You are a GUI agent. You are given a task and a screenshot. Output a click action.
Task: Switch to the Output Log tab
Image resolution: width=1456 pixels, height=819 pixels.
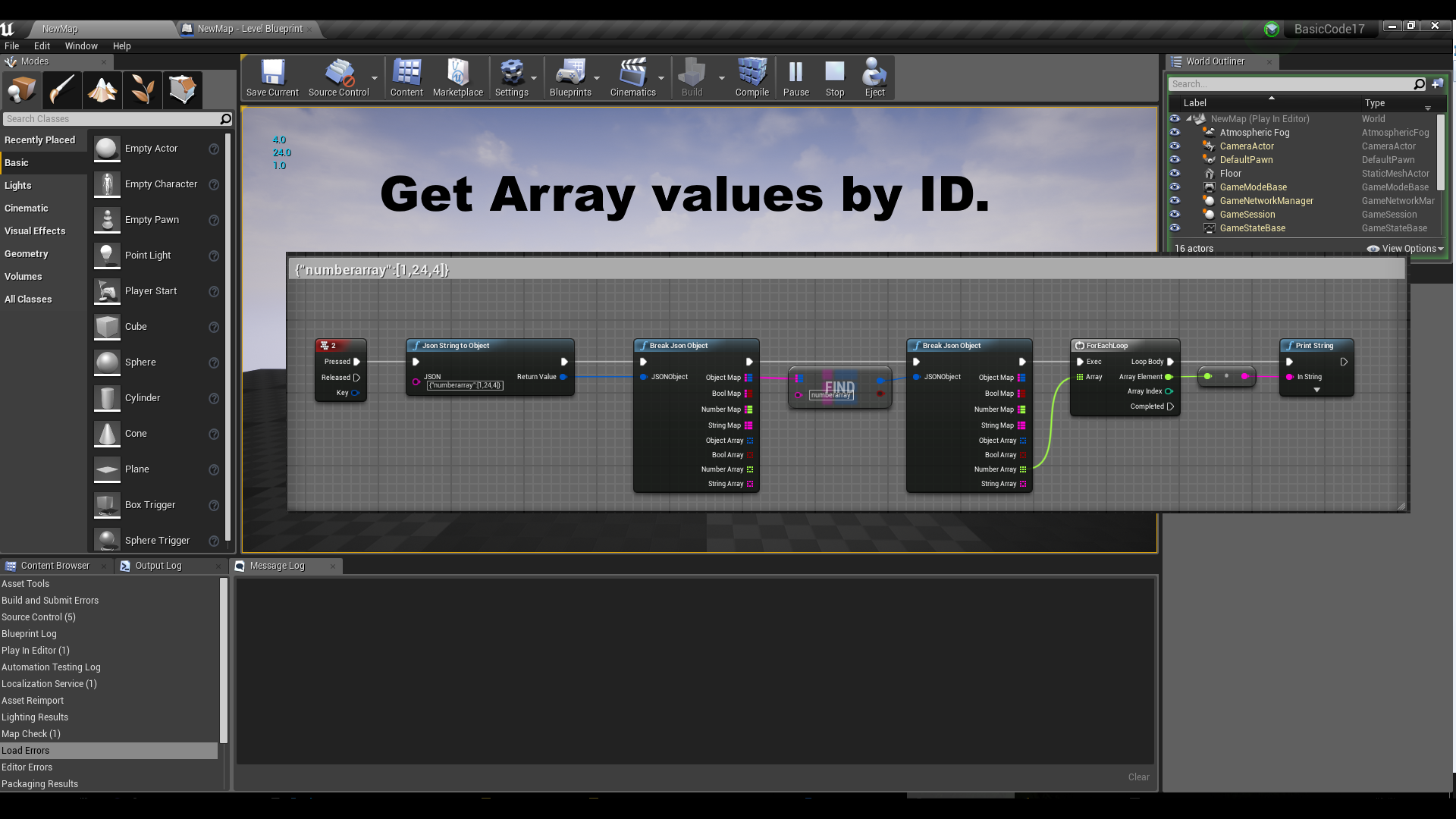pyautogui.click(x=158, y=566)
